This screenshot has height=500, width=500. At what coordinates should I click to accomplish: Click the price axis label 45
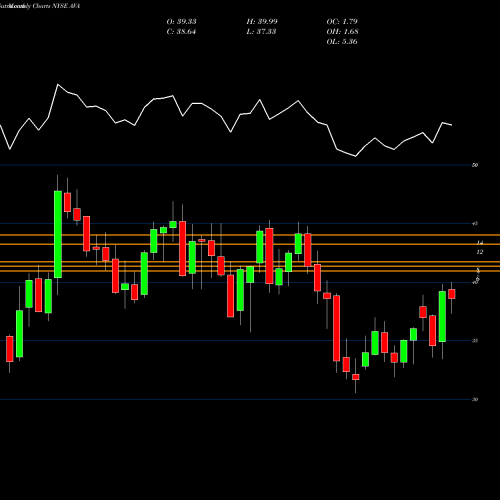point(475,223)
